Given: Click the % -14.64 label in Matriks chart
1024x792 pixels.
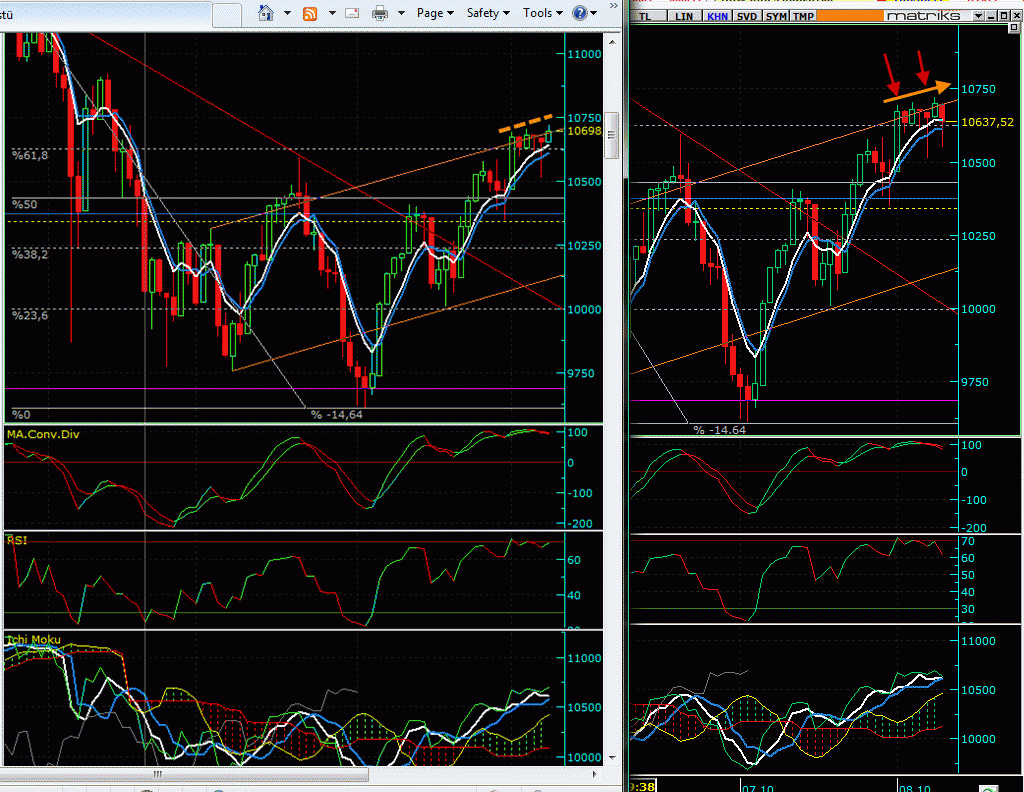Looking at the screenshot, I should click(720, 430).
